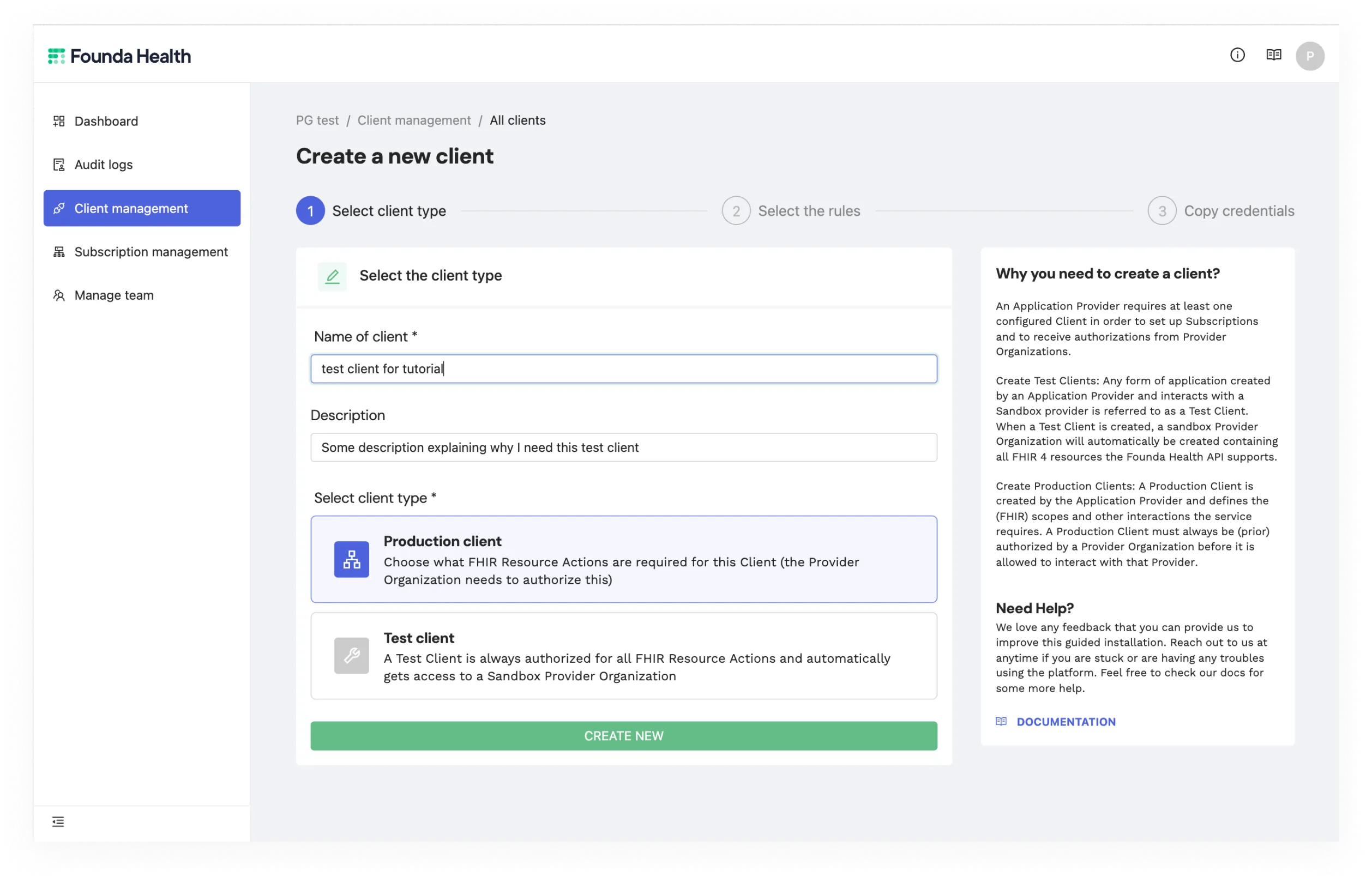Screen dimensions: 1372x883
Task: Click 'Why you need to create a client?' heading
Action: coord(1108,274)
